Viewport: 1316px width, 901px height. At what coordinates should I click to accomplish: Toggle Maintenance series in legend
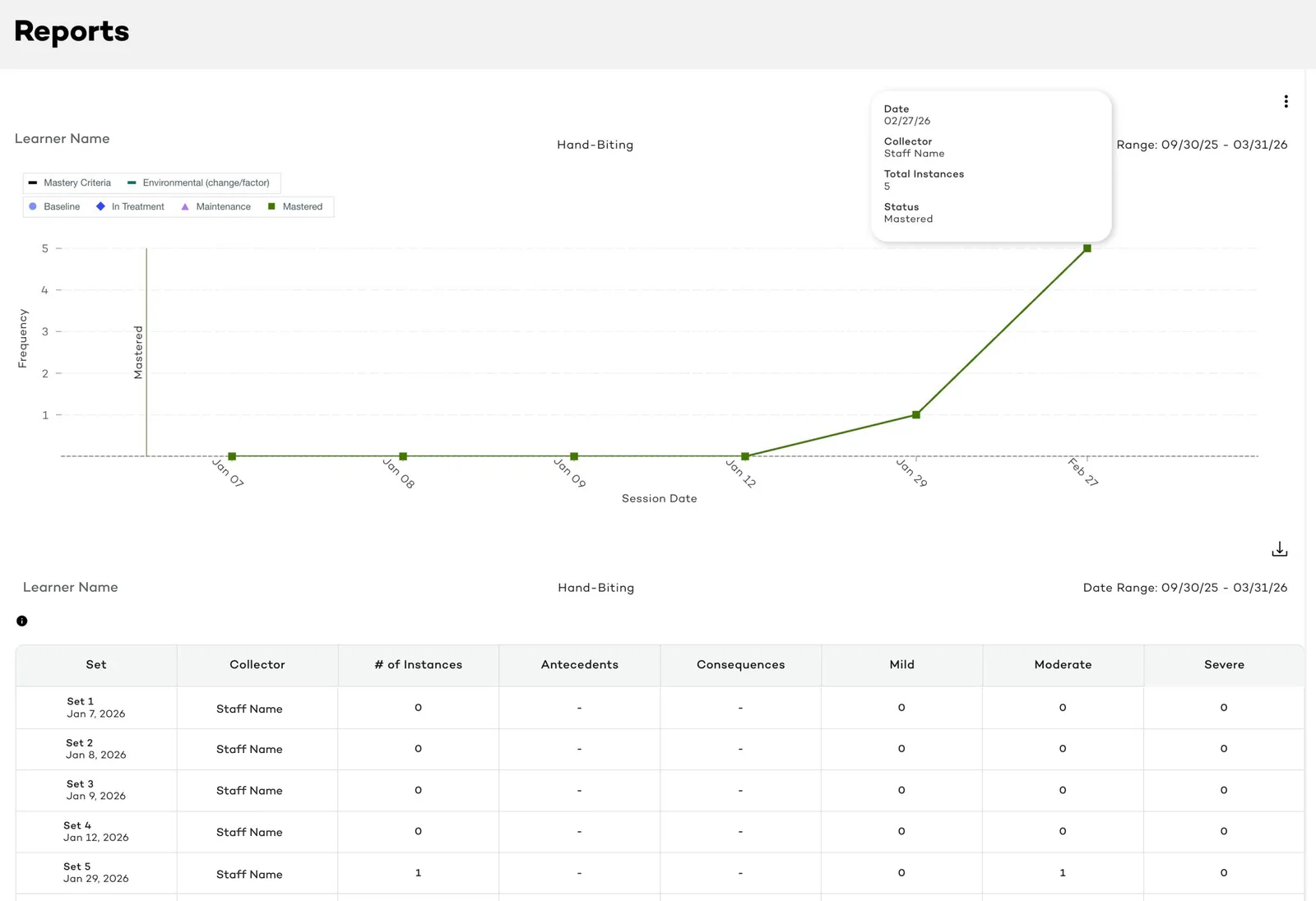pos(215,206)
